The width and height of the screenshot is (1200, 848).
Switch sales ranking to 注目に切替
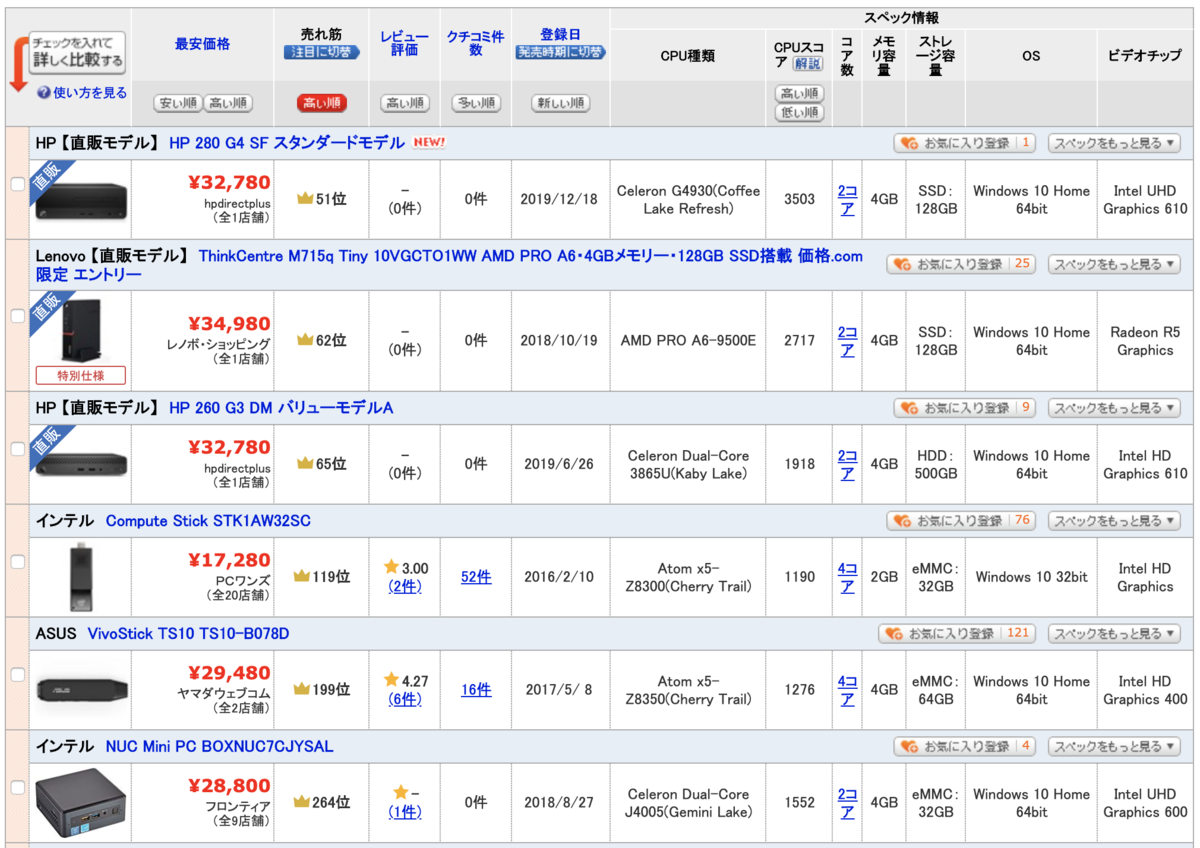coord(321,52)
